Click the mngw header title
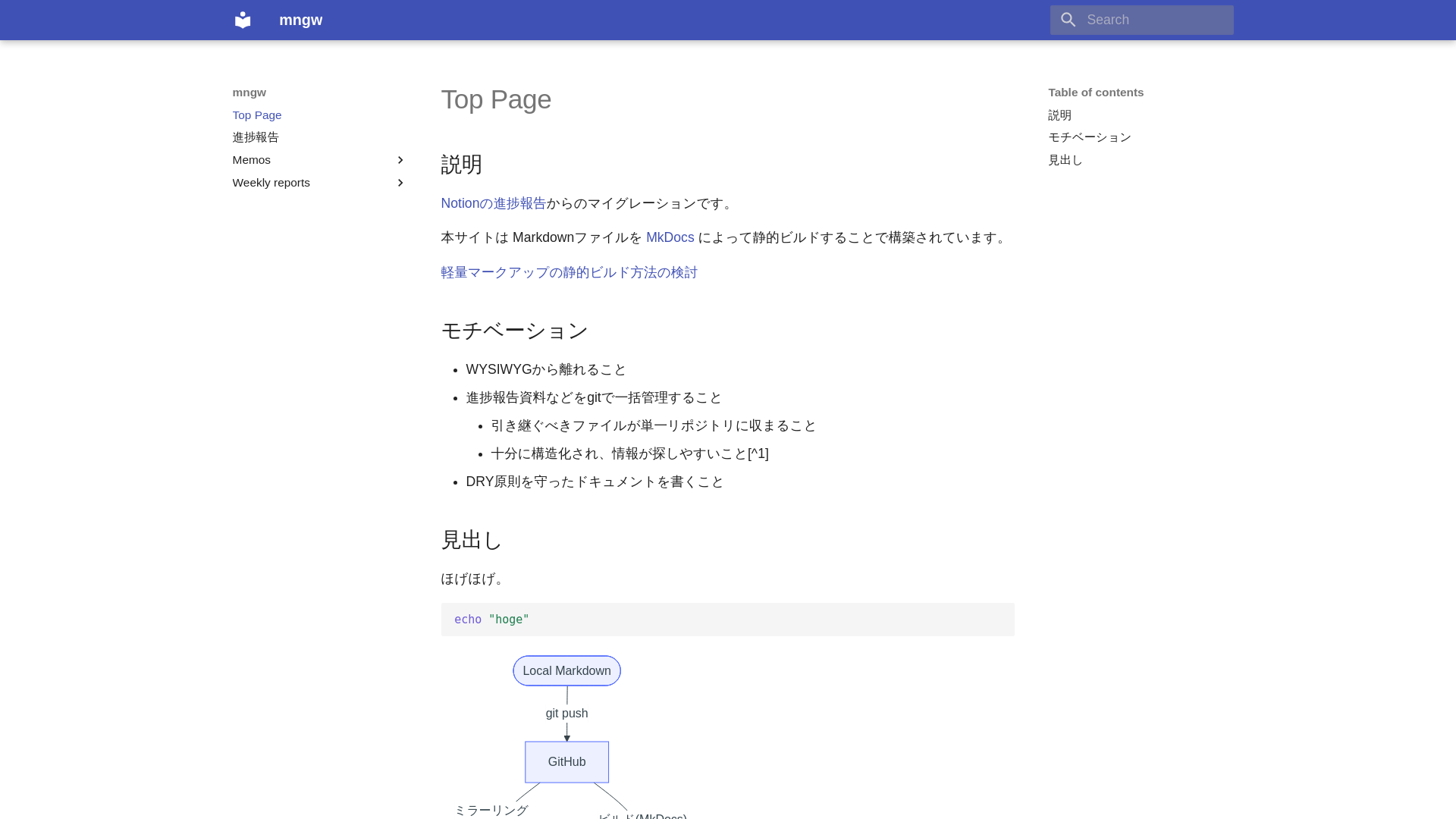 click(301, 20)
